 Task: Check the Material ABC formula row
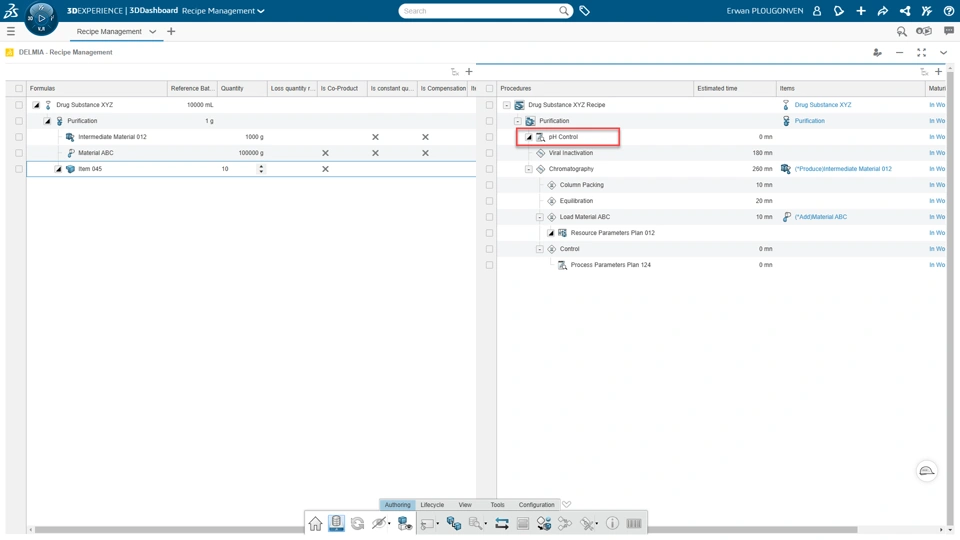[x=19, y=153]
